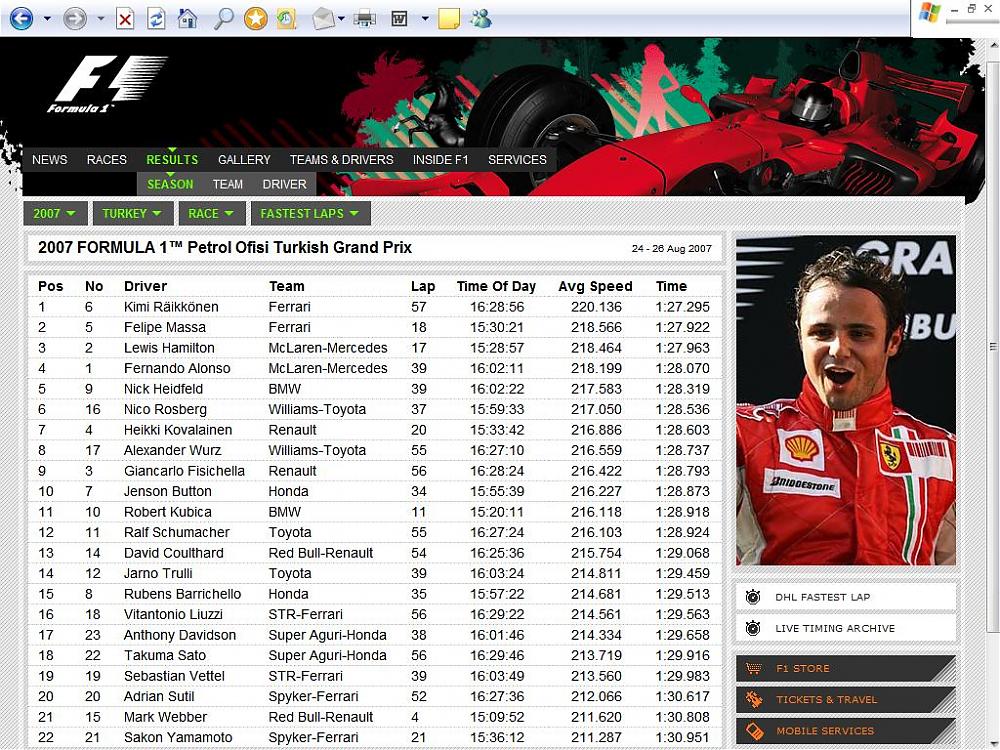Click the Stop loading icon with red X

coord(125,18)
